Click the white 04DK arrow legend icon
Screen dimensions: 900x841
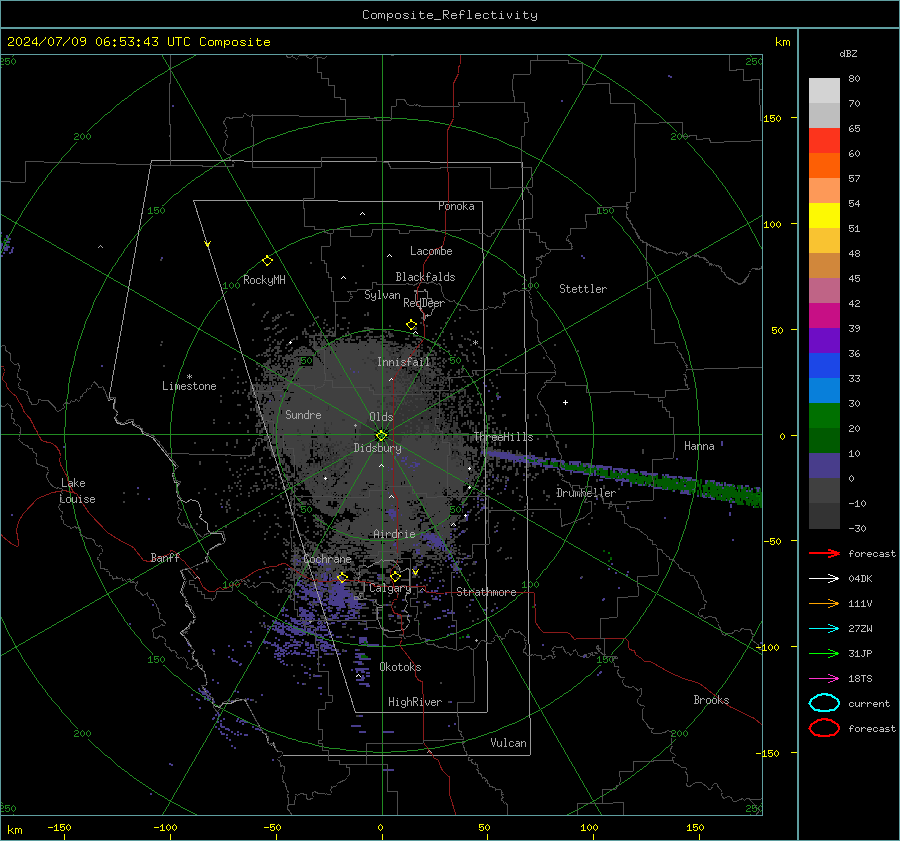[x=824, y=579]
